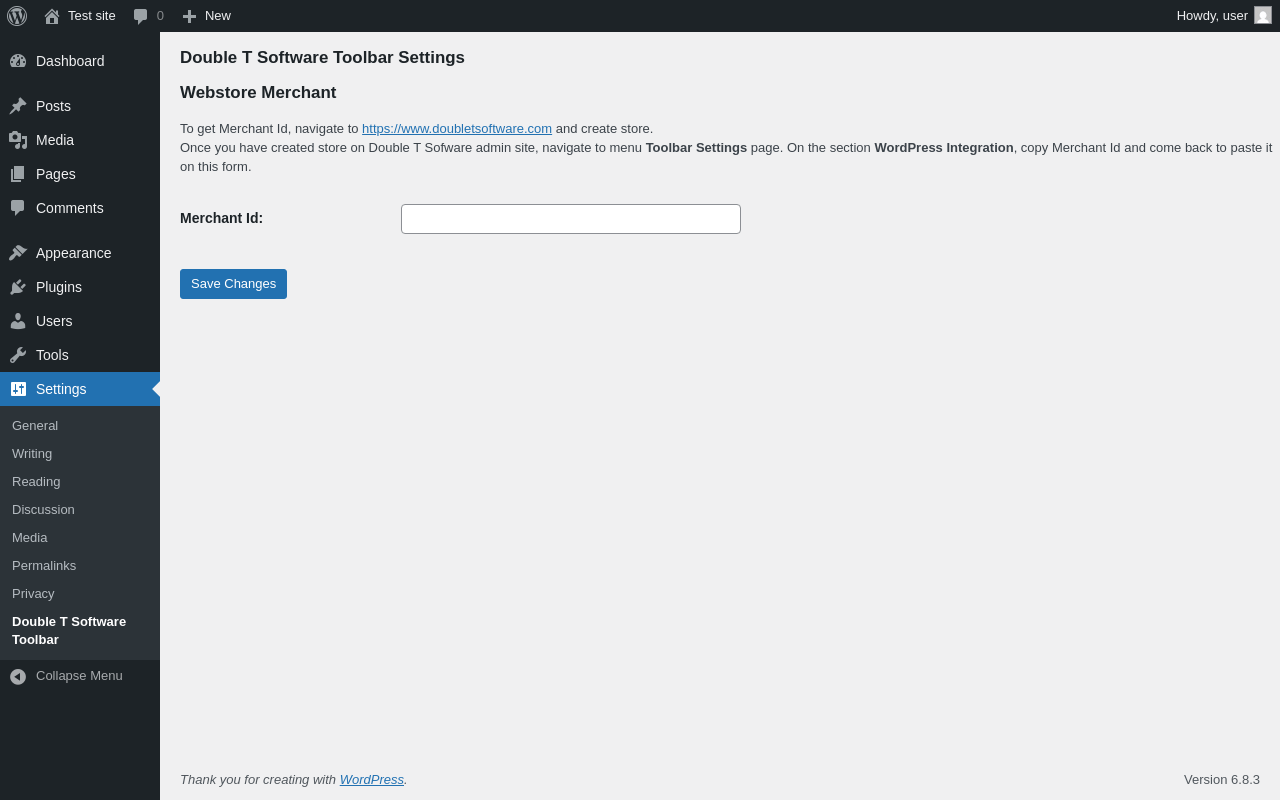Click the comments bubble icon in admin bar
Image resolution: width=1280 pixels, height=800 pixels.
click(x=141, y=16)
